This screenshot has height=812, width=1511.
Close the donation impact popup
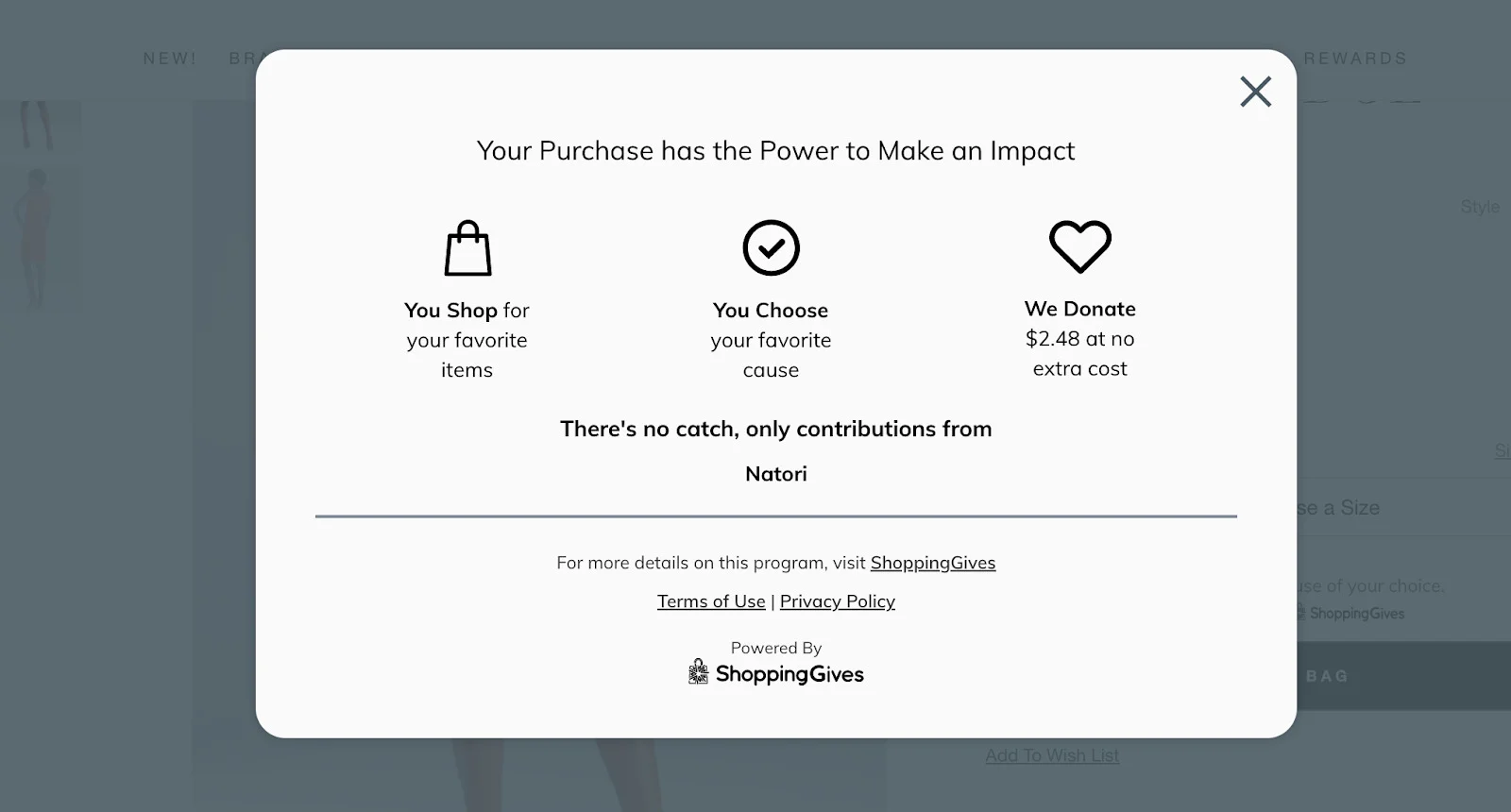[x=1256, y=92]
